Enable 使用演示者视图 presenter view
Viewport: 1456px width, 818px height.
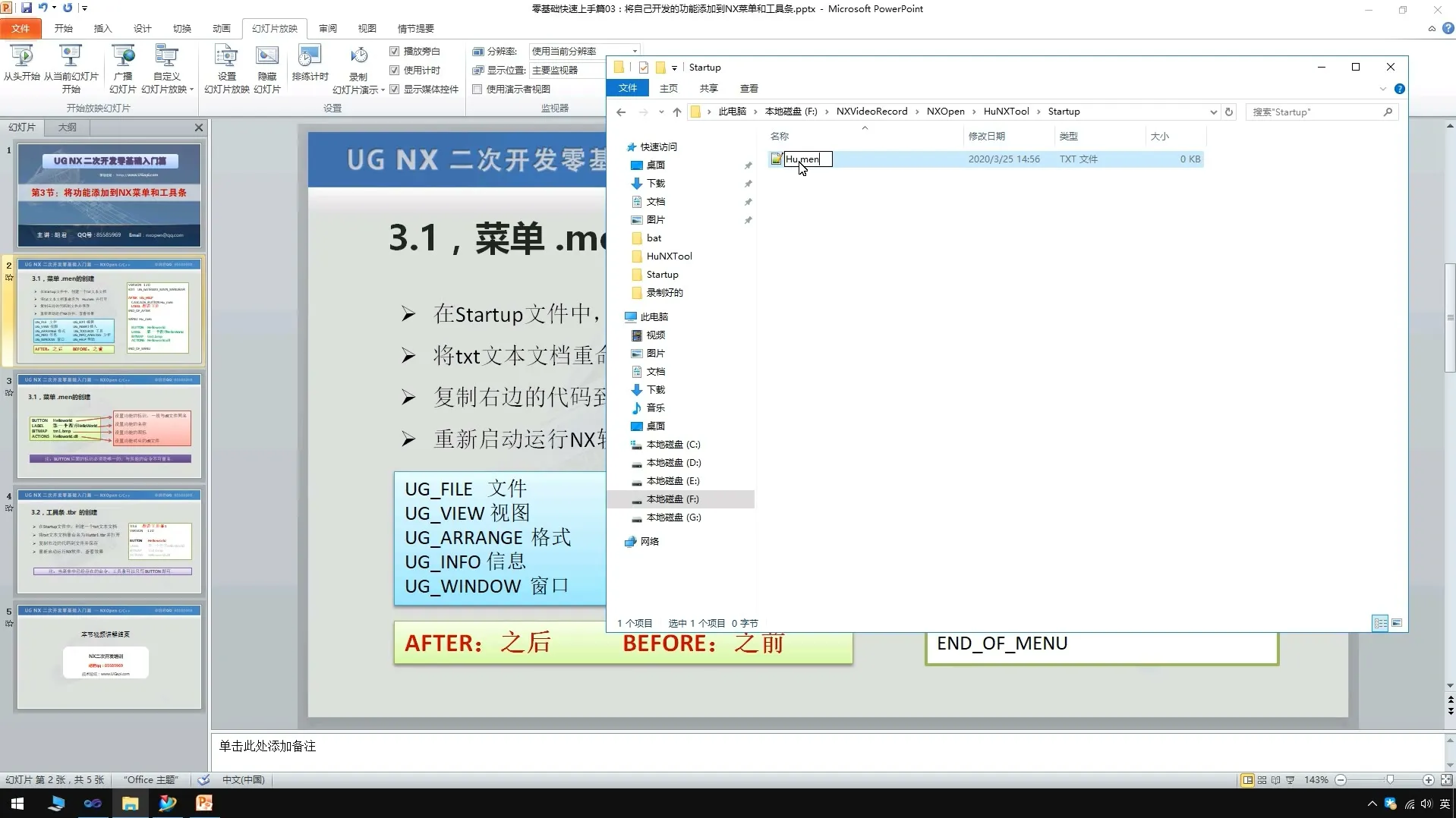477,89
